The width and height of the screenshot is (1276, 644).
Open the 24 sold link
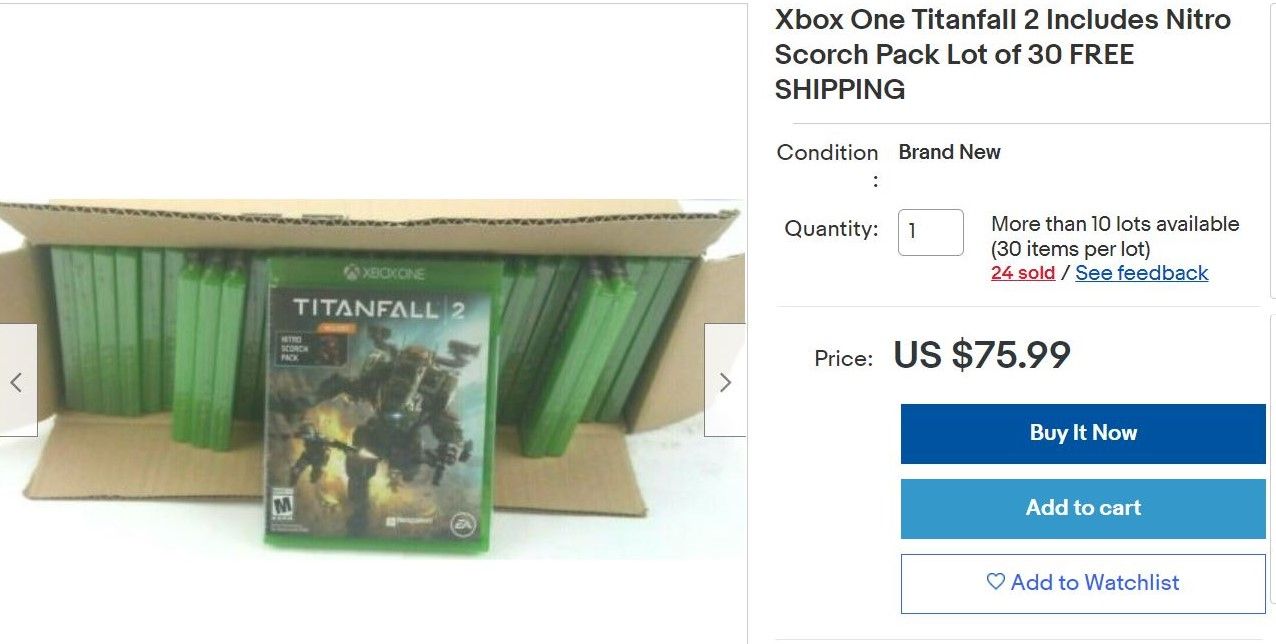point(1023,273)
